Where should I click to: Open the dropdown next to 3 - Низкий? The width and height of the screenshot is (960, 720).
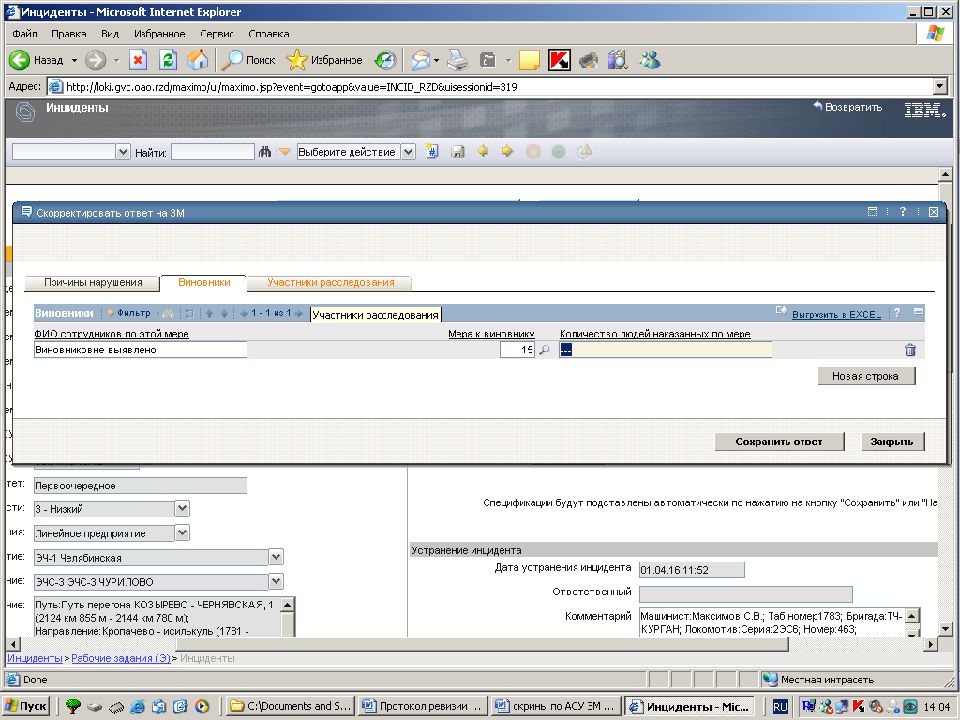[x=182, y=509]
